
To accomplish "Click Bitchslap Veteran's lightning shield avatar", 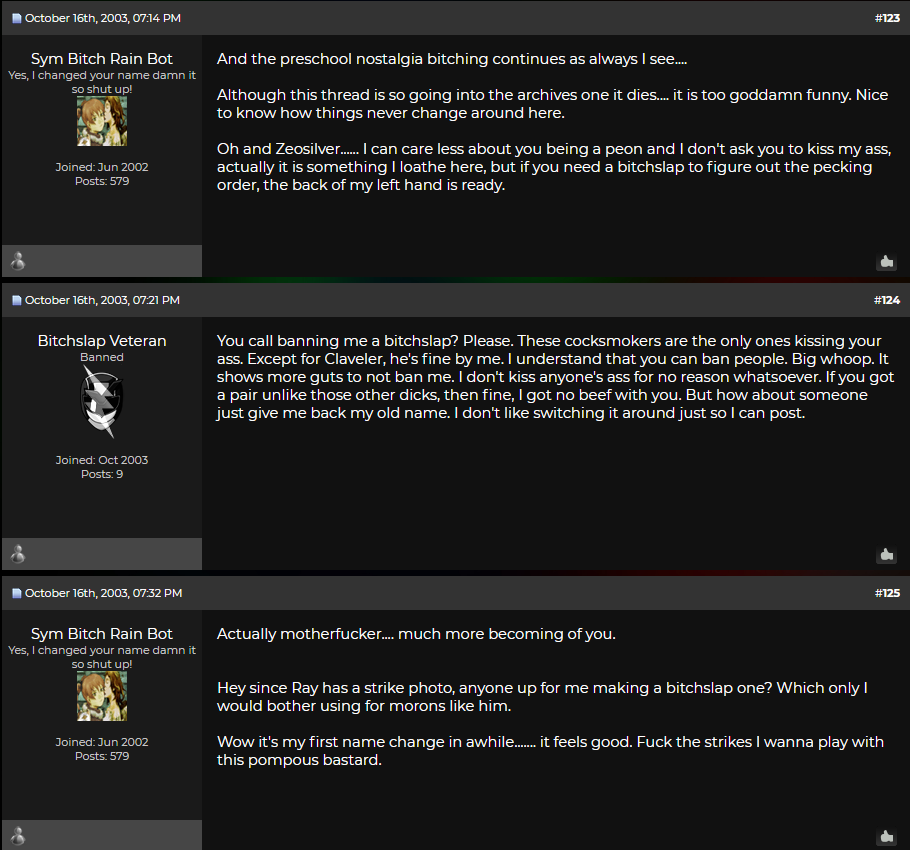I will click(x=102, y=402).
